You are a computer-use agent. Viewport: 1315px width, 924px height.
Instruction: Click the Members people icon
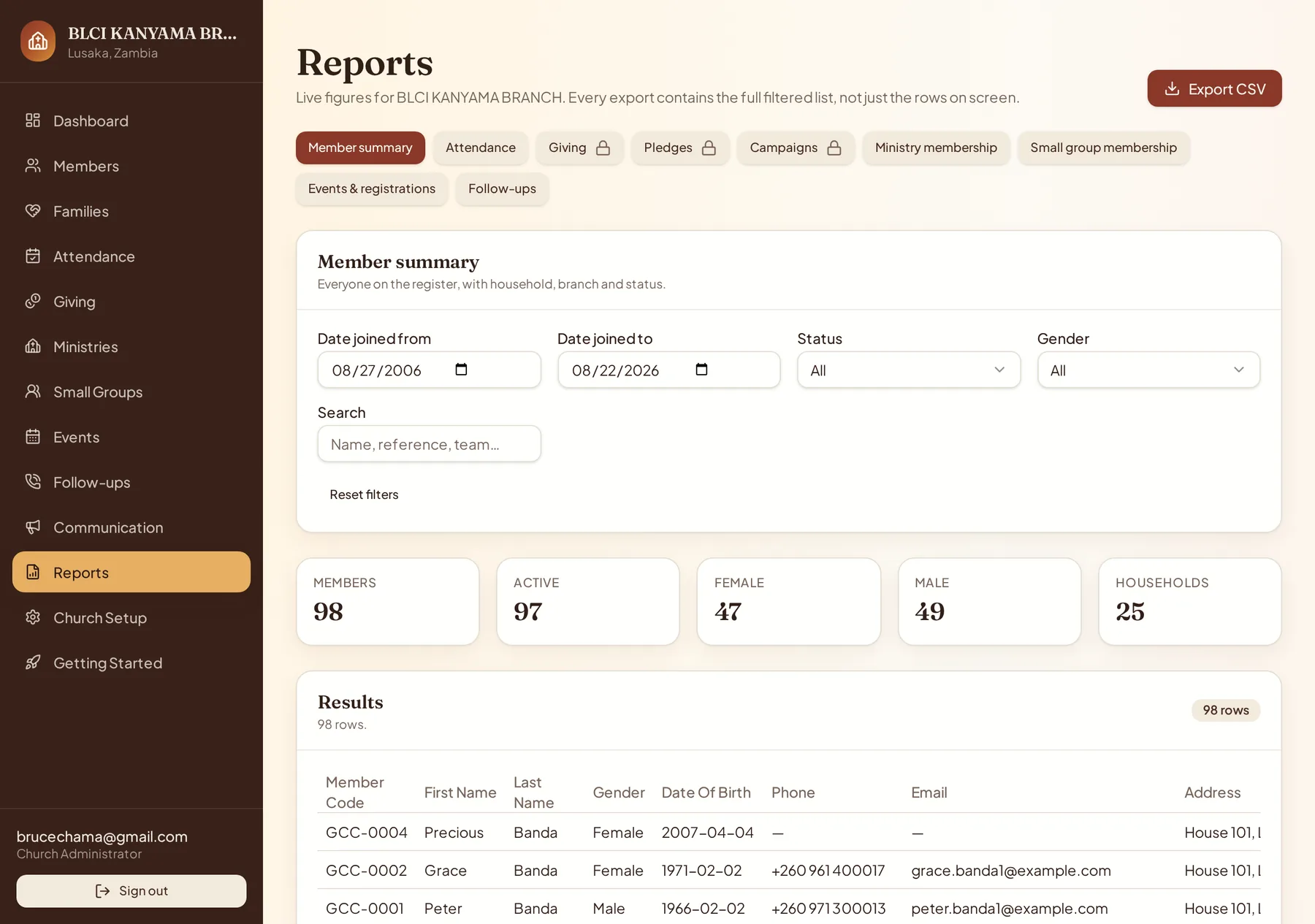[33, 166]
